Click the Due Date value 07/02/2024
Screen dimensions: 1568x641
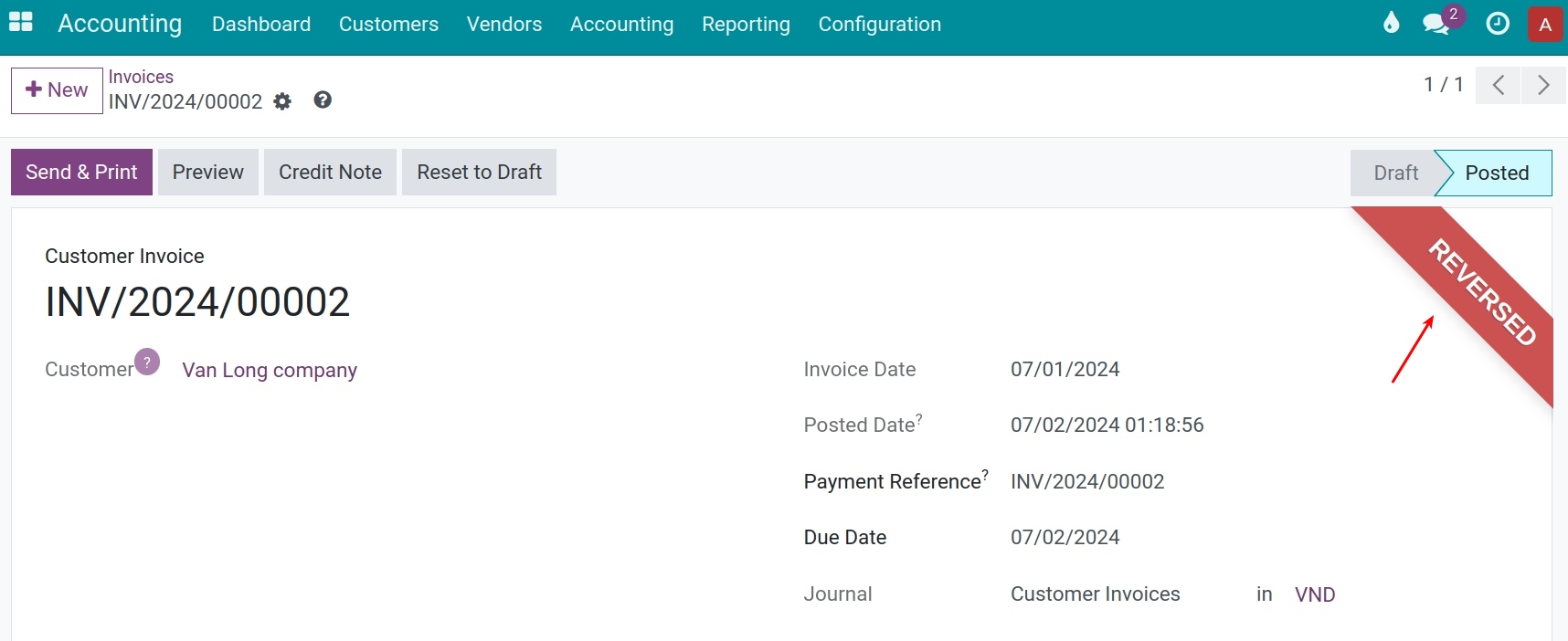(1065, 537)
